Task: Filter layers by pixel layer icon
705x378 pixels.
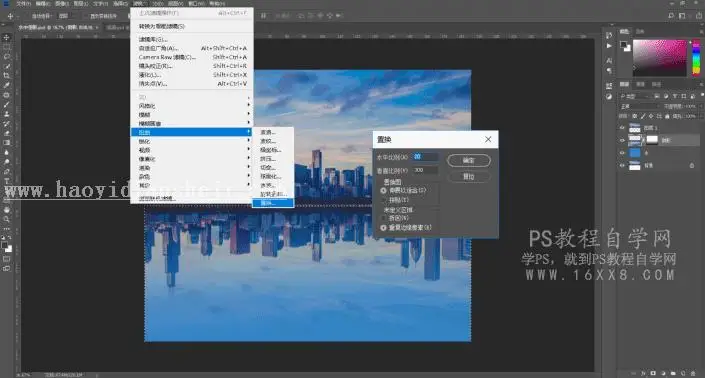Action: [x=657, y=96]
